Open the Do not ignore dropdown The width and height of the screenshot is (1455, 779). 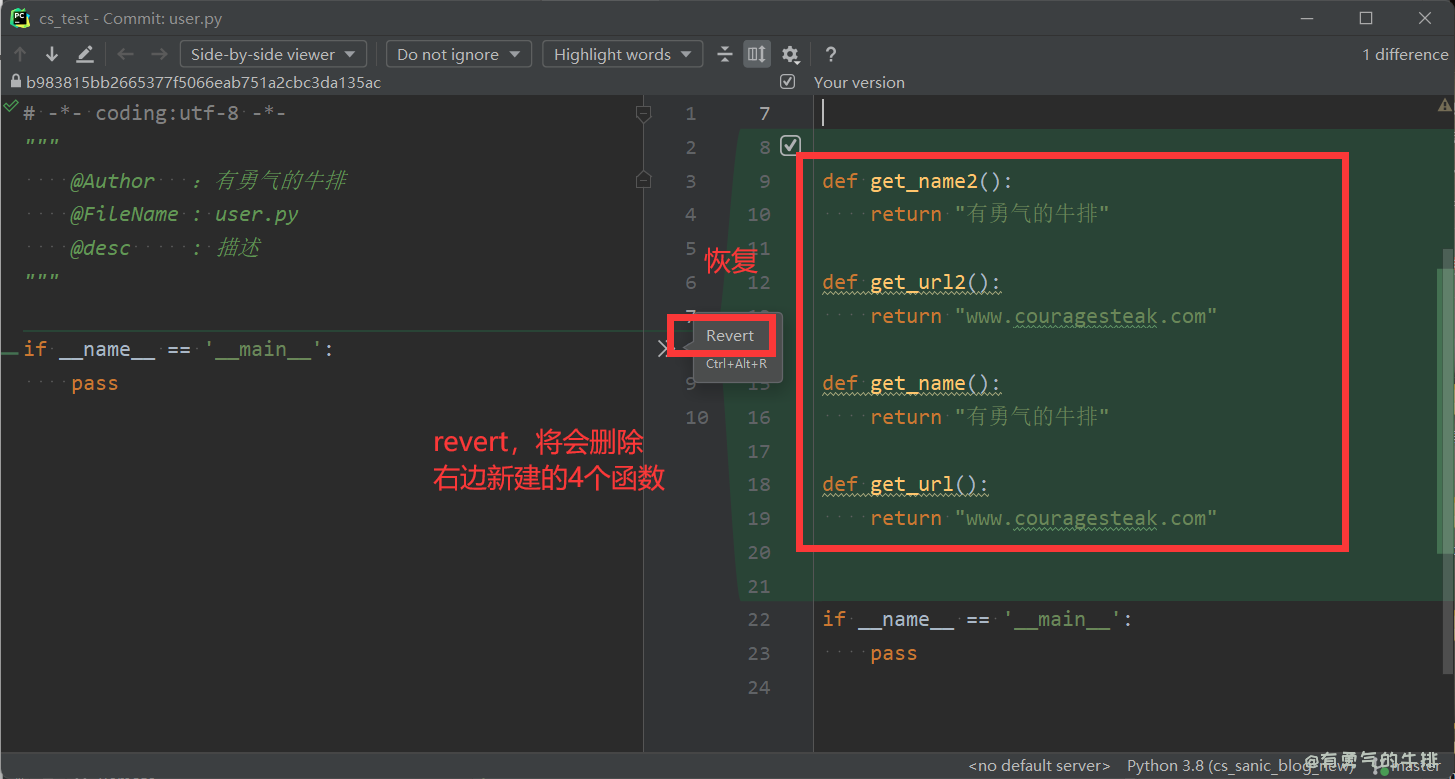tap(458, 54)
